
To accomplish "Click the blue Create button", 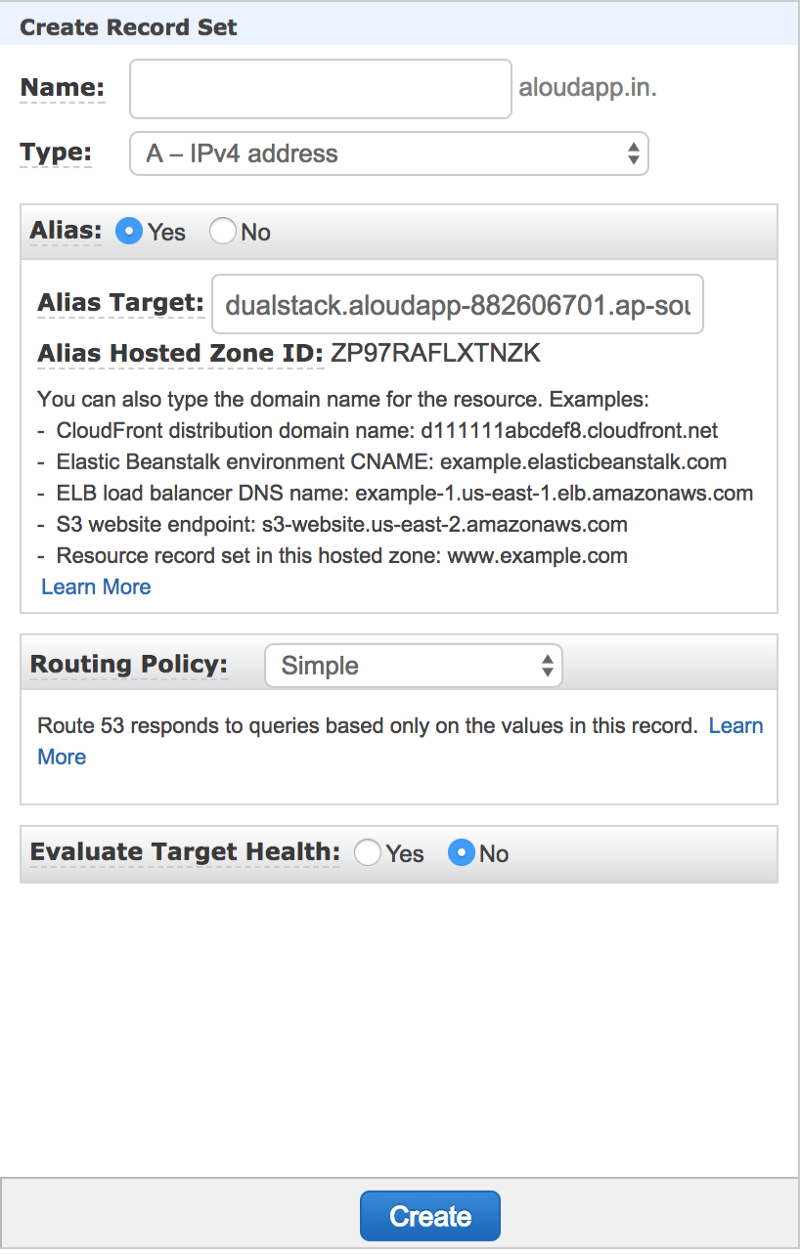I will 430,1216.
